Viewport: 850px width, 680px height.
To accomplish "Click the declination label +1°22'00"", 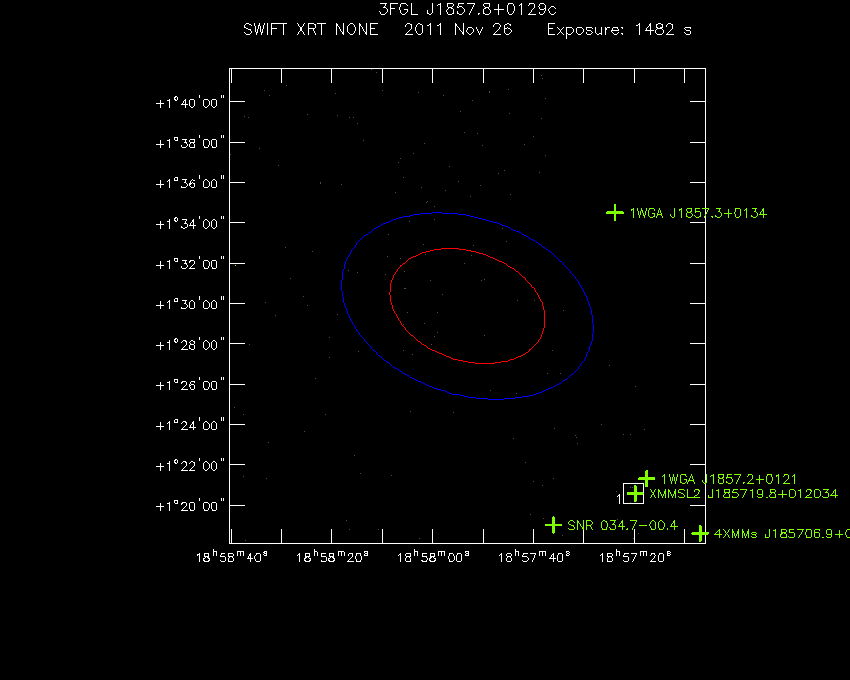I will [x=190, y=466].
